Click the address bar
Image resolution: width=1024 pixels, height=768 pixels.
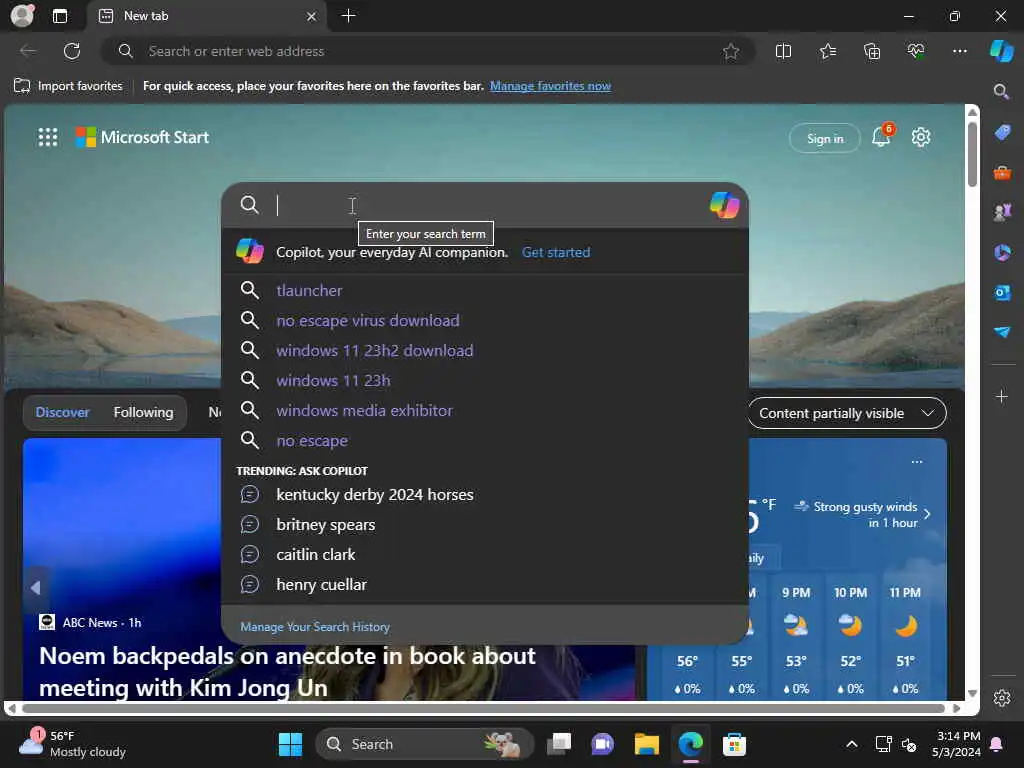pyautogui.click(x=428, y=51)
